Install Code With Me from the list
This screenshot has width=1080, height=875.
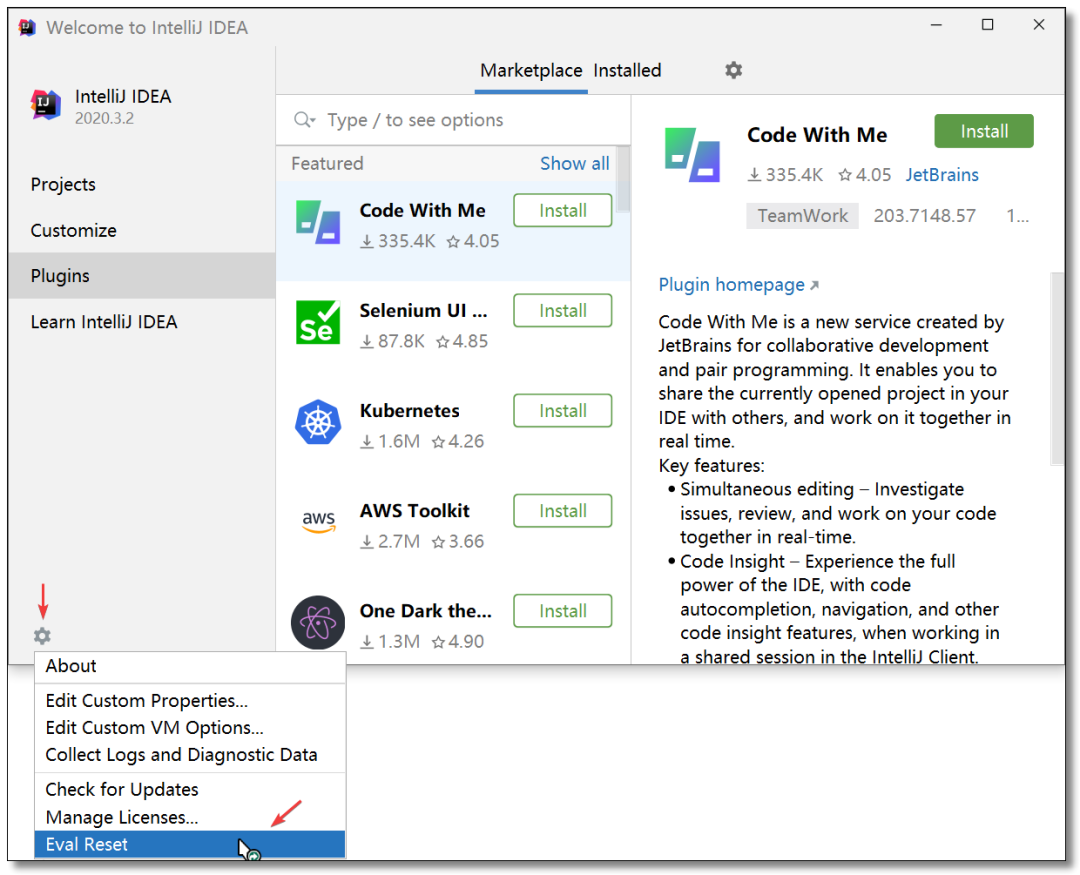pyautogui.click(x=563, y=210)
